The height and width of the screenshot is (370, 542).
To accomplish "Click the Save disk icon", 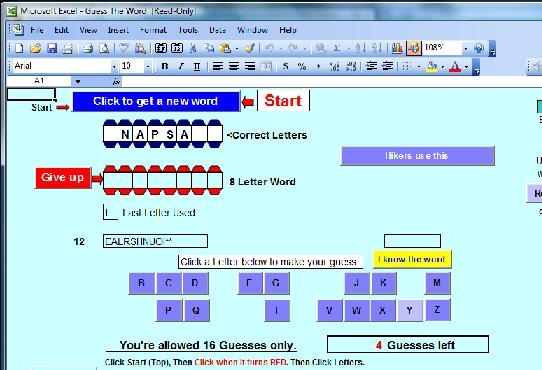I will click(x=52, y=48).
